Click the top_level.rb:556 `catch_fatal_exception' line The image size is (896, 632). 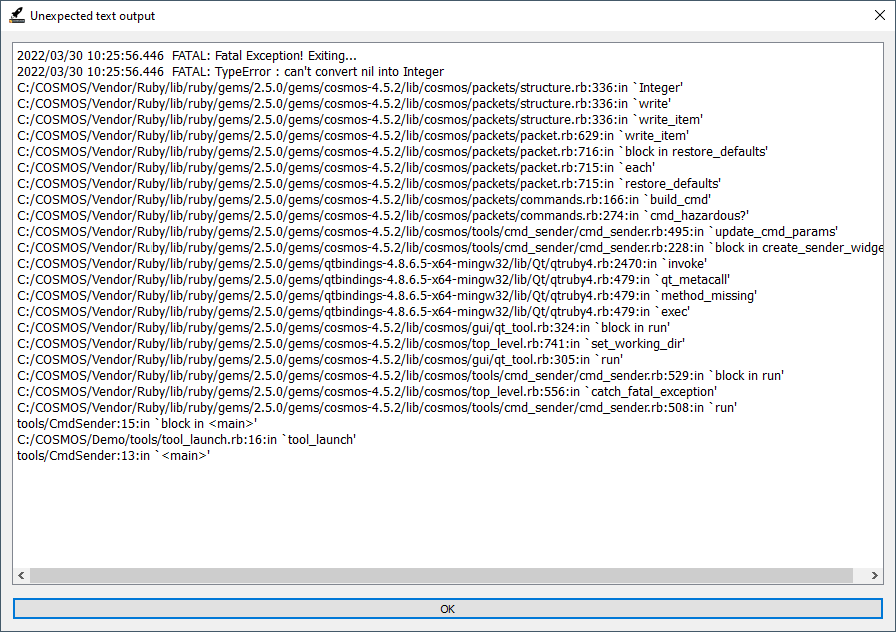[x=367, y=391]
